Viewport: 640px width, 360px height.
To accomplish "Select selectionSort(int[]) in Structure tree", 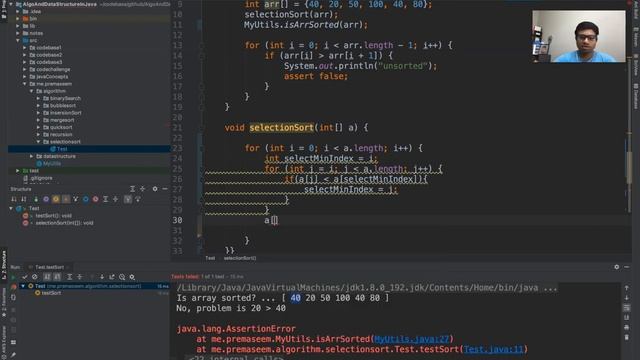I will tap(64, 223).
